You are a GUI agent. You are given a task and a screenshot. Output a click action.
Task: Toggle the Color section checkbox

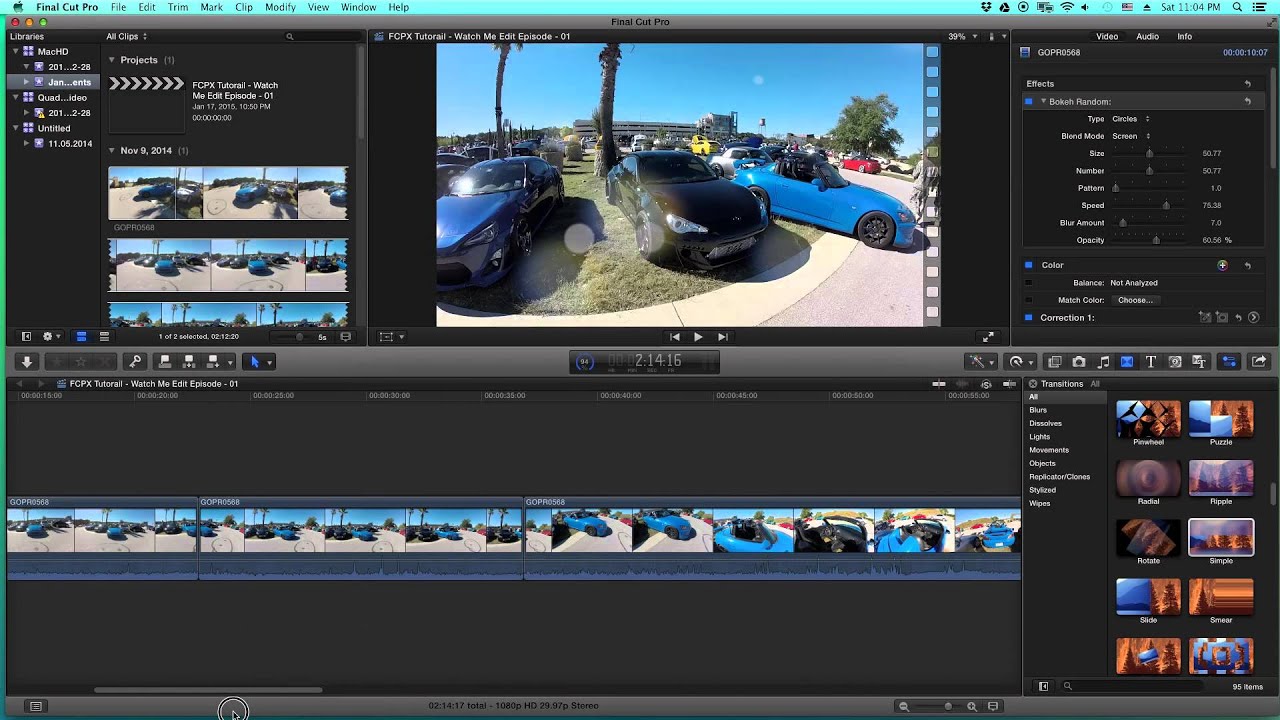click(x=1028, y=265)
